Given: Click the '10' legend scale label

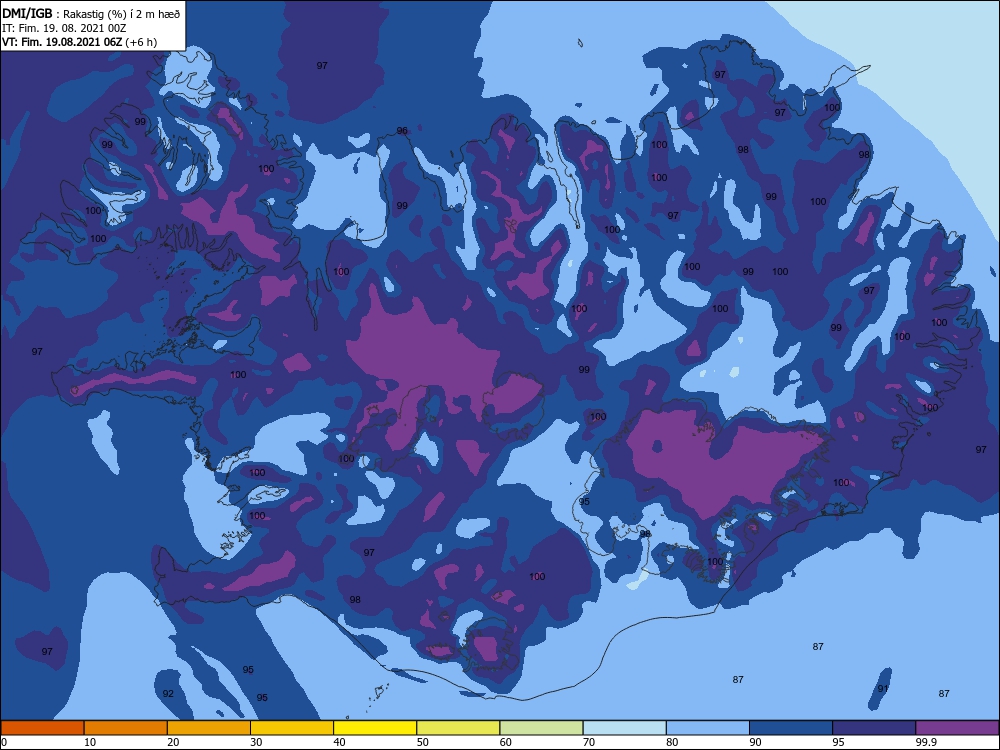Looking at the screenshot, I should click(x=90, y=742).
